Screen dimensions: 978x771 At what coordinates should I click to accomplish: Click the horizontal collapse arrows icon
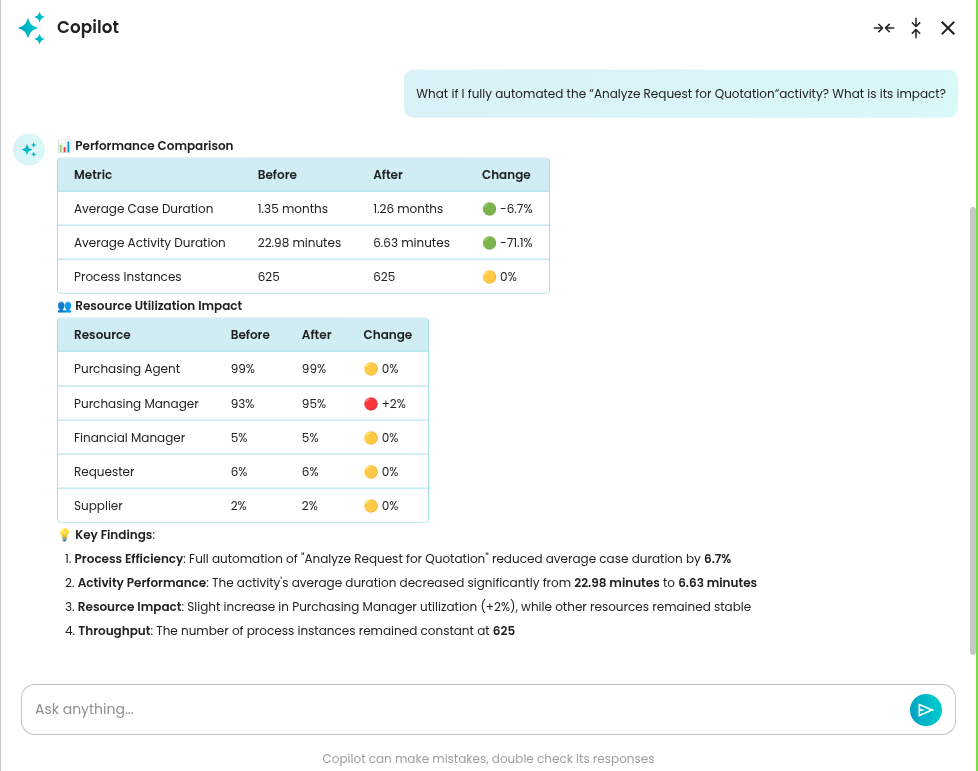[883, 28]
